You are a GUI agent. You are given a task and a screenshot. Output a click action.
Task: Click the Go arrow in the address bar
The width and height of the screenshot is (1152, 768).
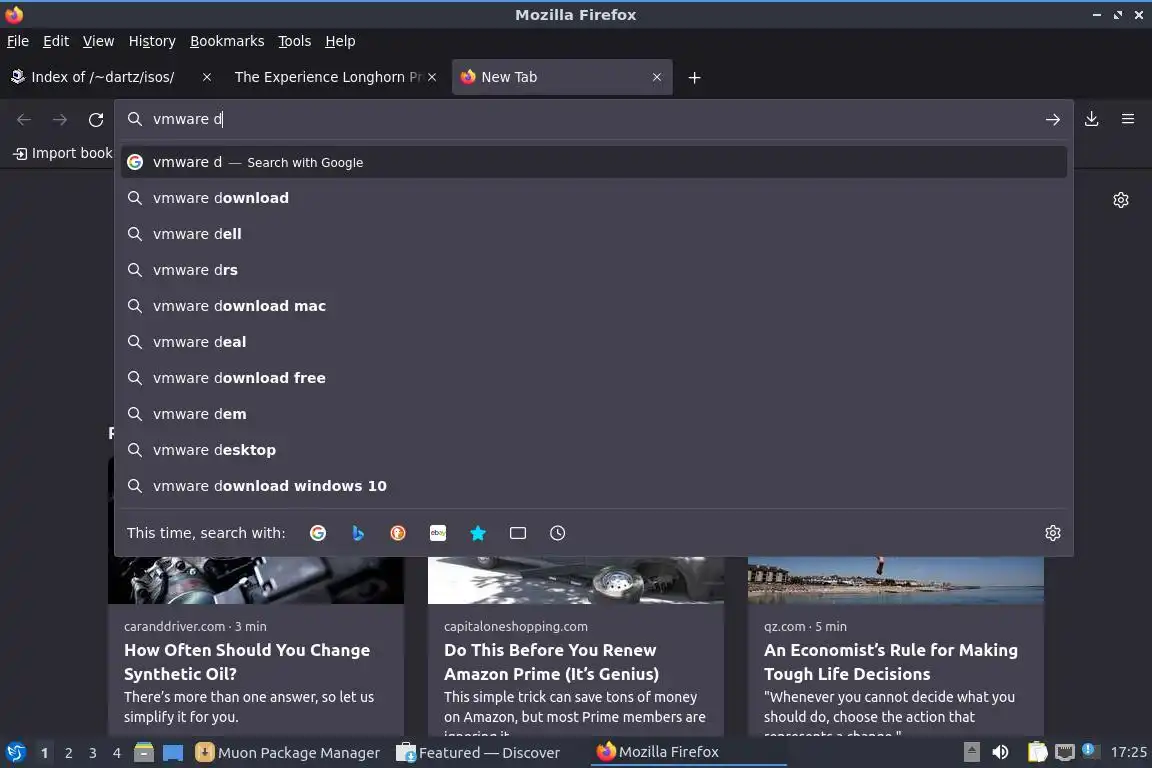pos(1053,119)
